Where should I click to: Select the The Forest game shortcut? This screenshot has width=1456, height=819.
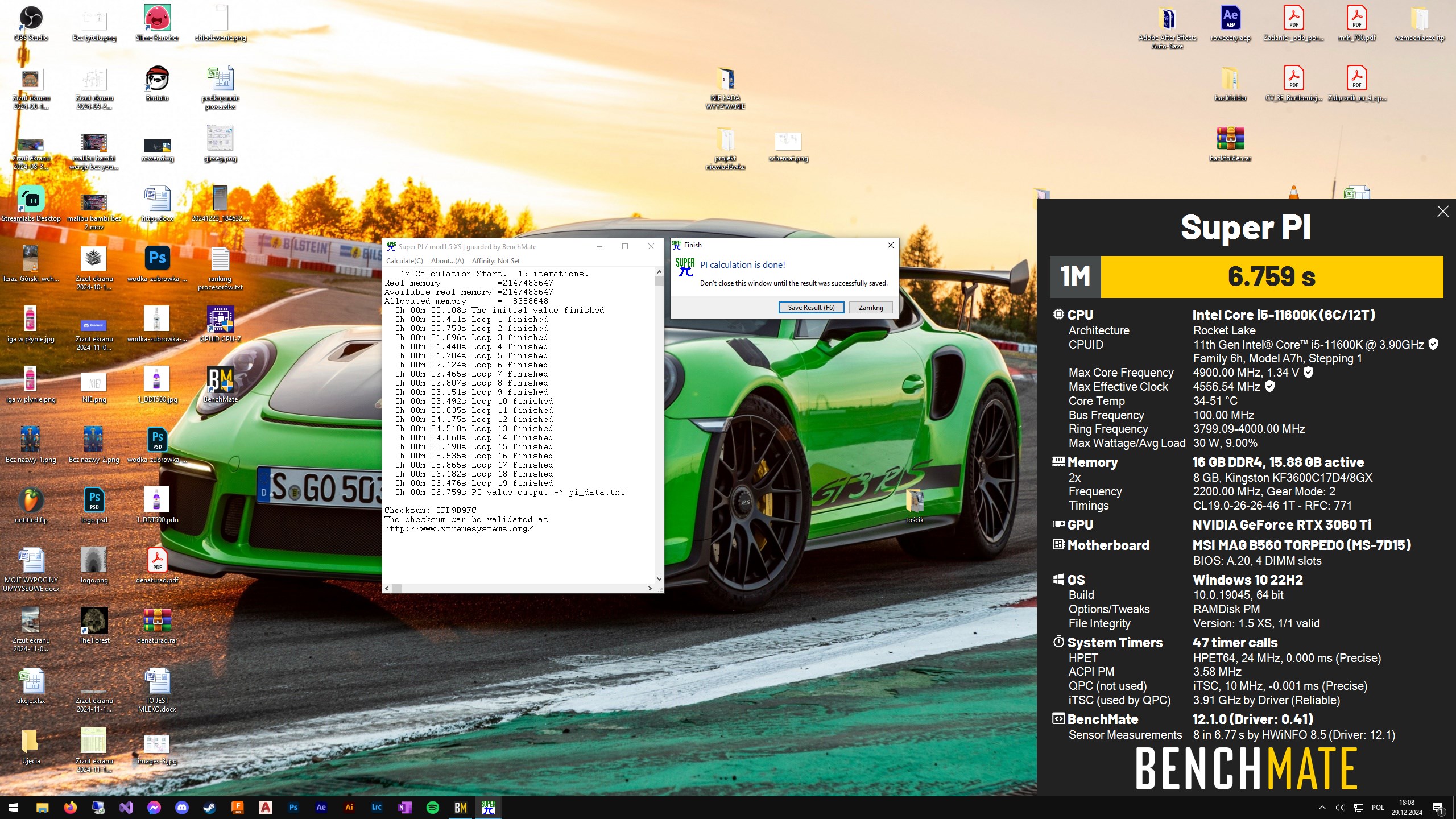pyautogui.click(x=94, y=626)
